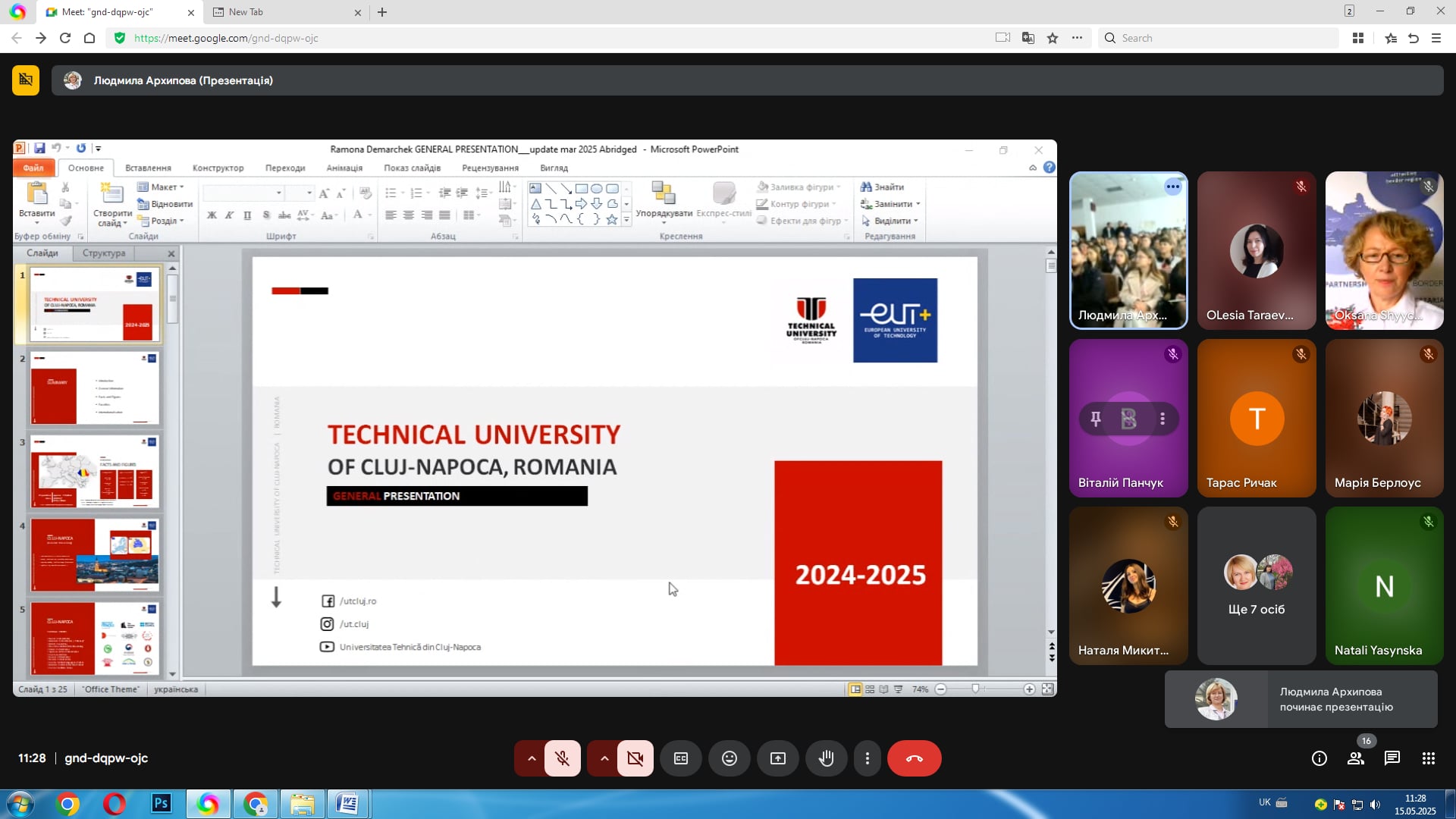This screenshot has height=819, width=1456.
Task: Switch to normal view in status bar
Action: point(855,689)
